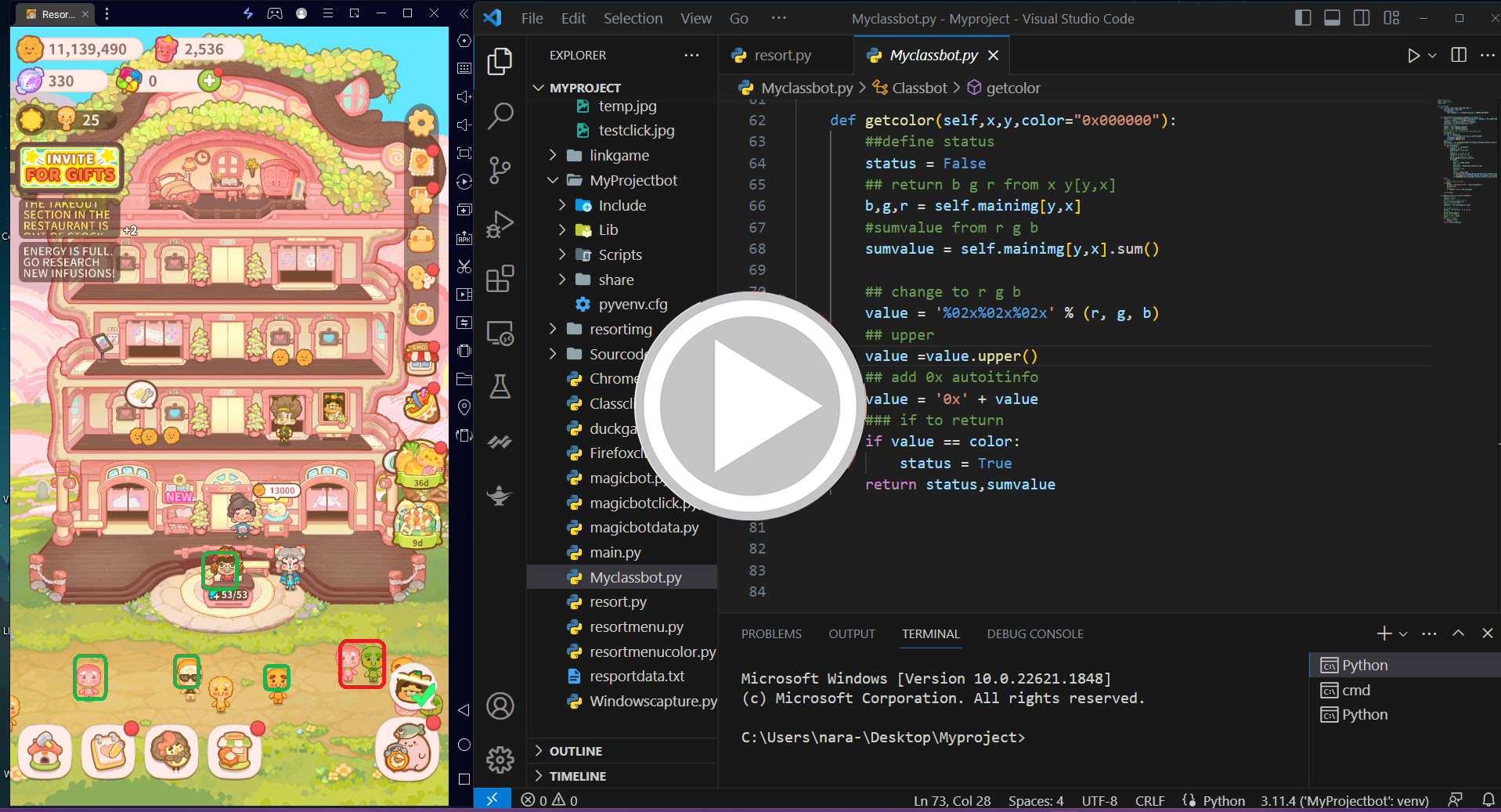Open the settings gear in the game
The height and width of the screenshot is (812, 1501).
[x=422, y=122]
